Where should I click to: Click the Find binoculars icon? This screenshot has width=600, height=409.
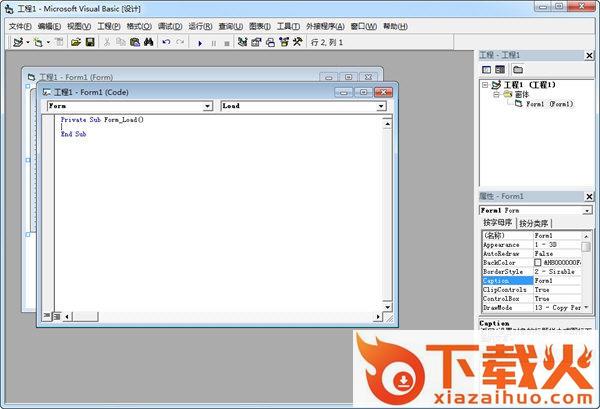point(148,42)
